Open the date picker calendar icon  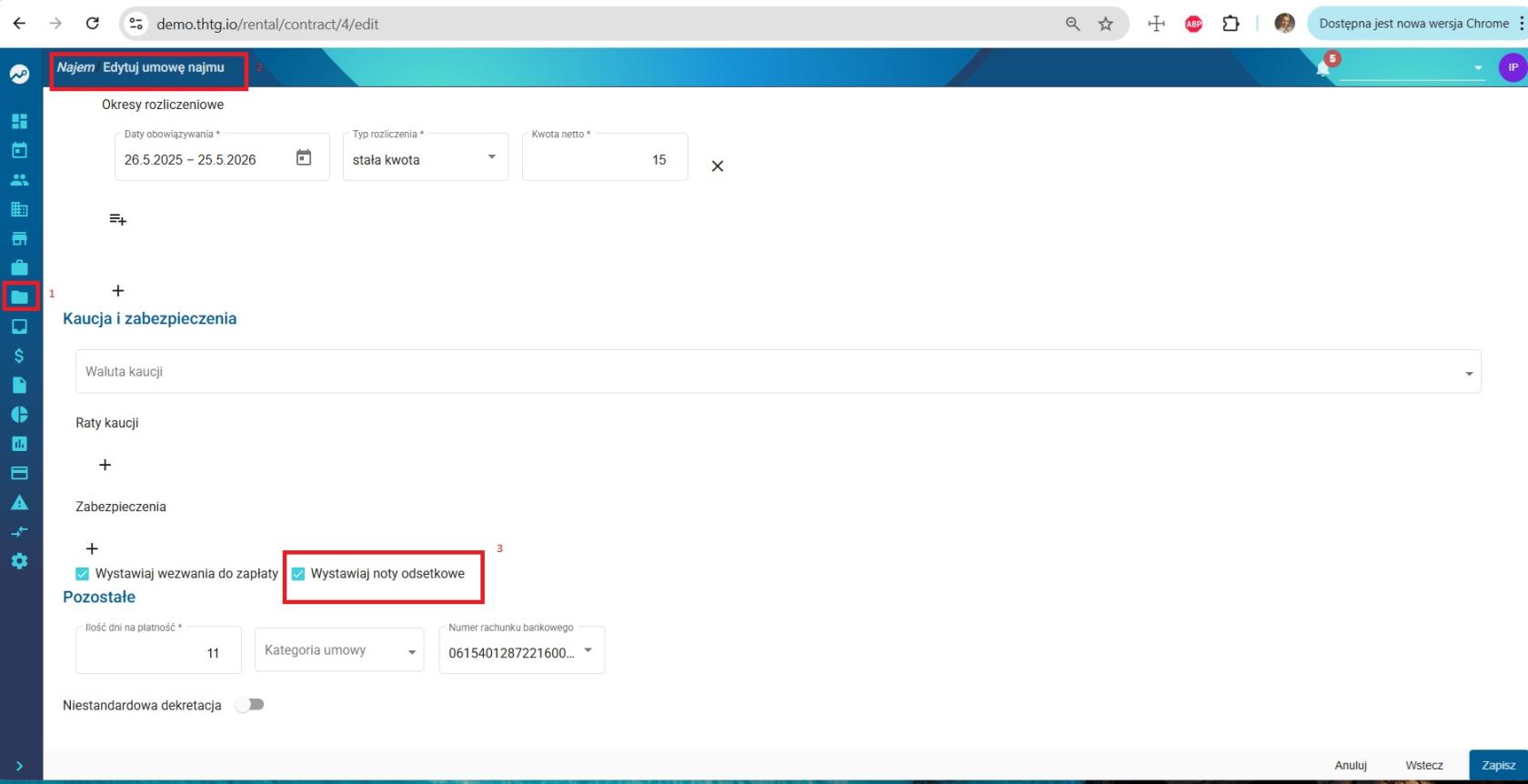pyautogui.click(x=304, y=158)
